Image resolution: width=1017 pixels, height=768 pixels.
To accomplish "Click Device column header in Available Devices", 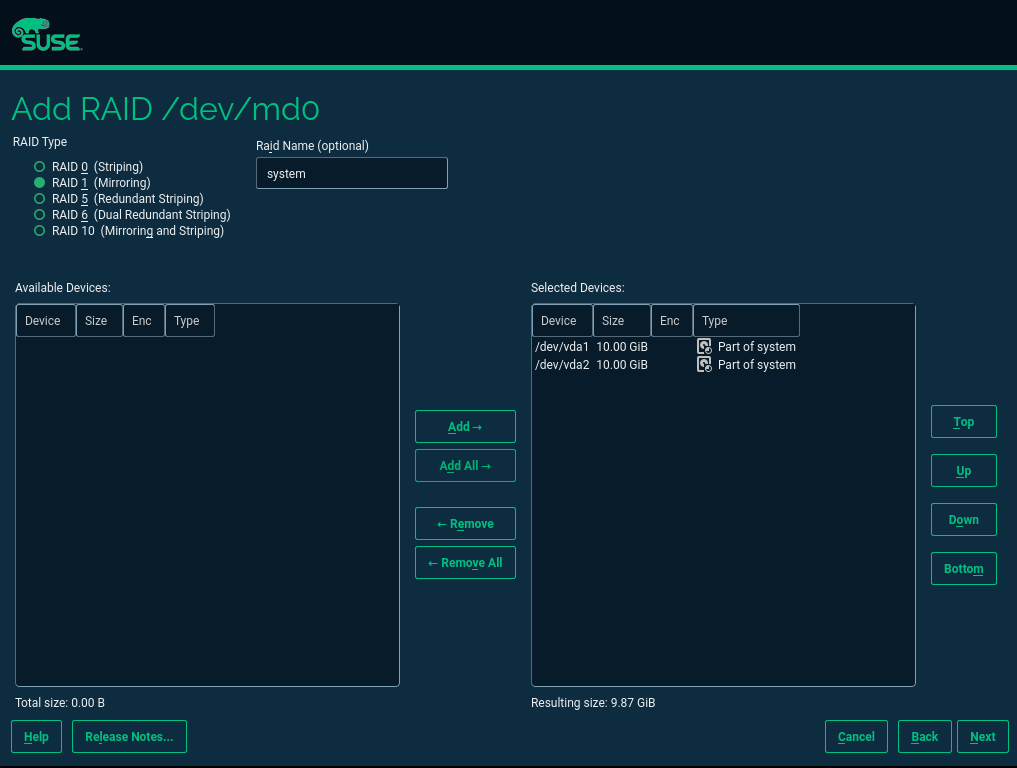I will (45, 321).
